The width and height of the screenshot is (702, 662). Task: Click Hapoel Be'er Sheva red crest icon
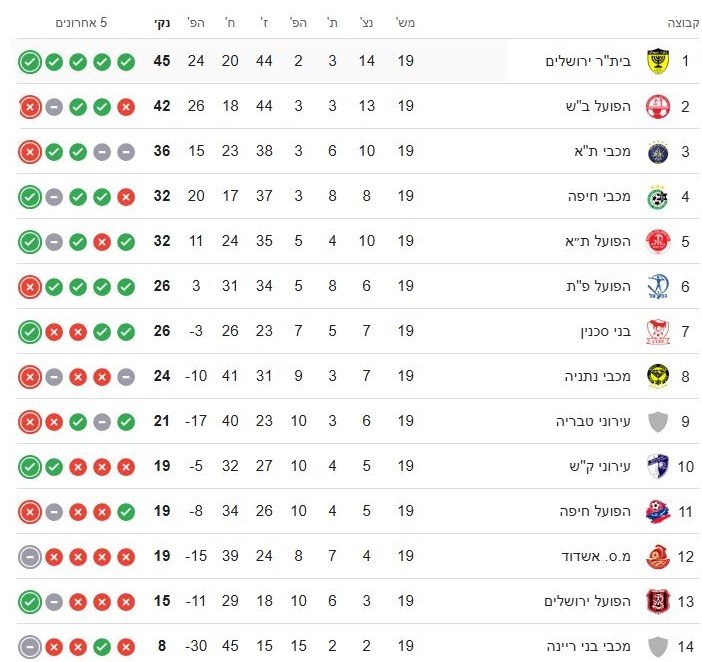click(x=656, y=107)
